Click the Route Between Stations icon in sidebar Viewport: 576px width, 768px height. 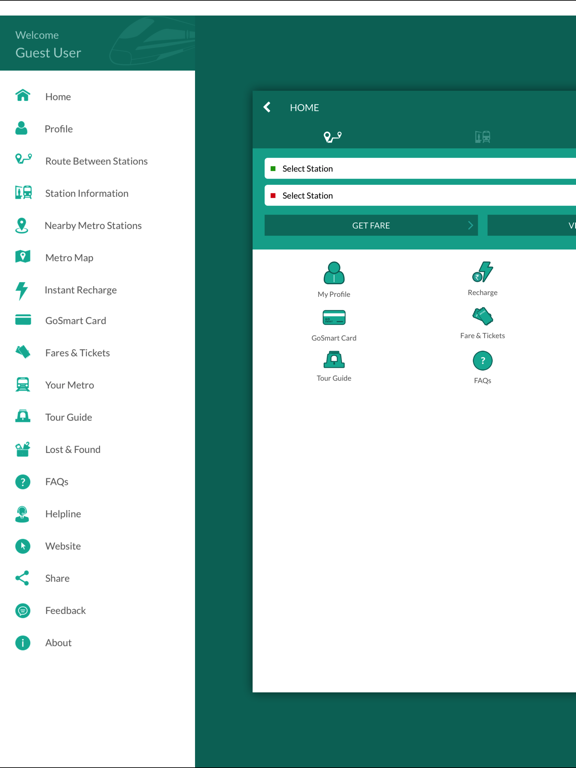[x=24, y=159]
